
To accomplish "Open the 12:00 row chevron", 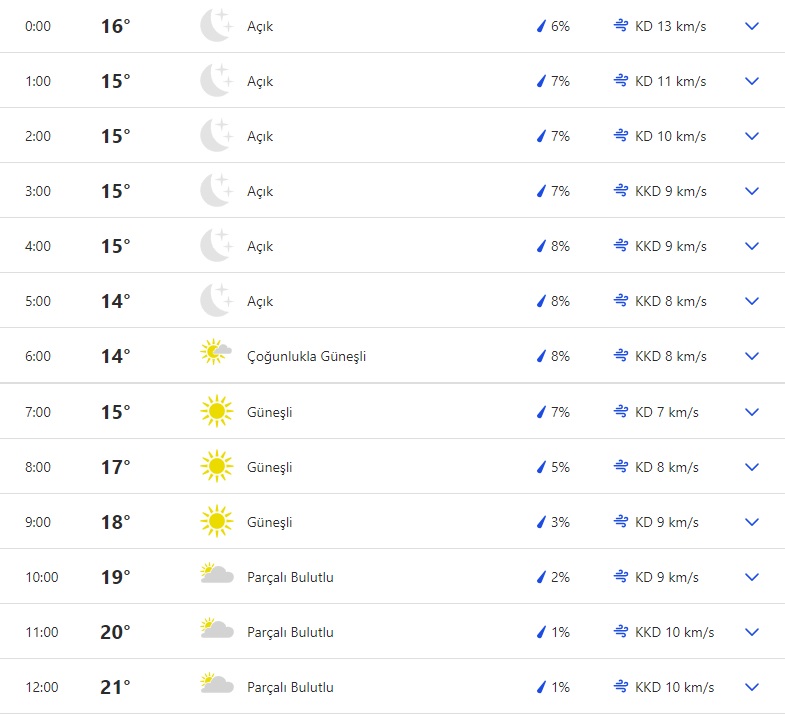I will pyautogui.click(x=752, y=687).
